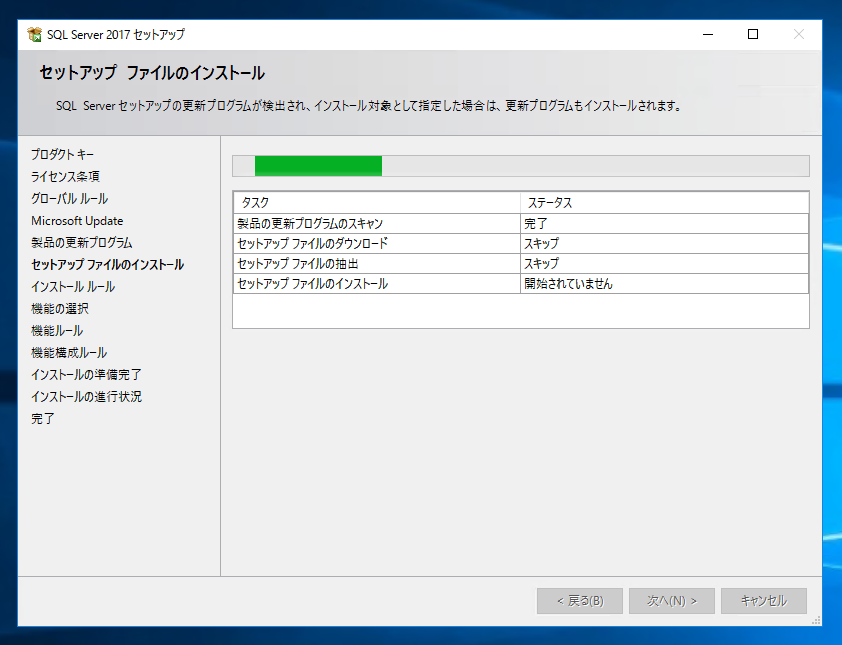Viewport: 842px width, 645px height.
Task: Select the グローバル ルール step
Action: point(69,199)
